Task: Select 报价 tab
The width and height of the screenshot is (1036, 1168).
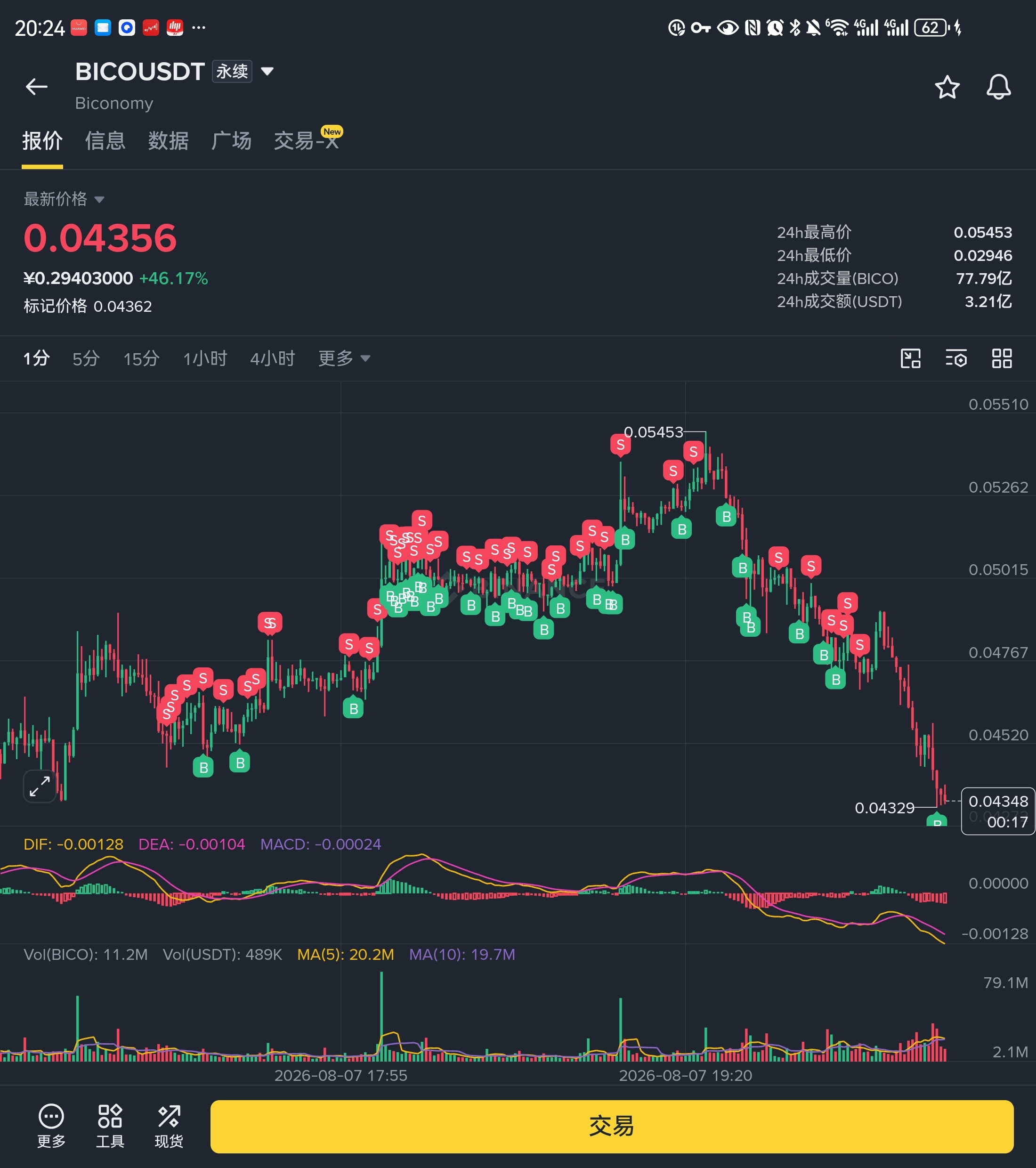Action: 42,140
